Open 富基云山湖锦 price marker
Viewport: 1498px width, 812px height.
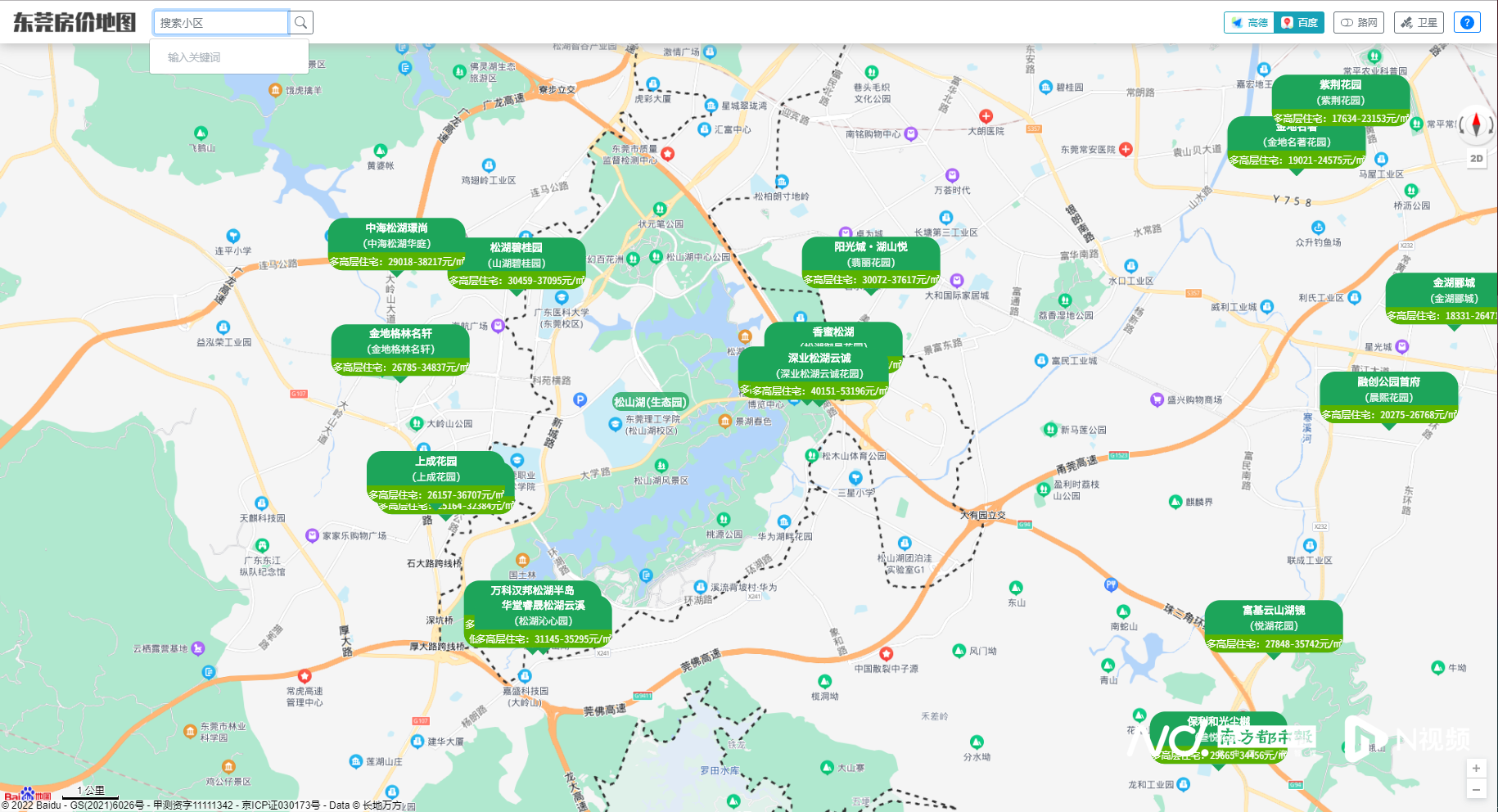[x=1274, y=625]
